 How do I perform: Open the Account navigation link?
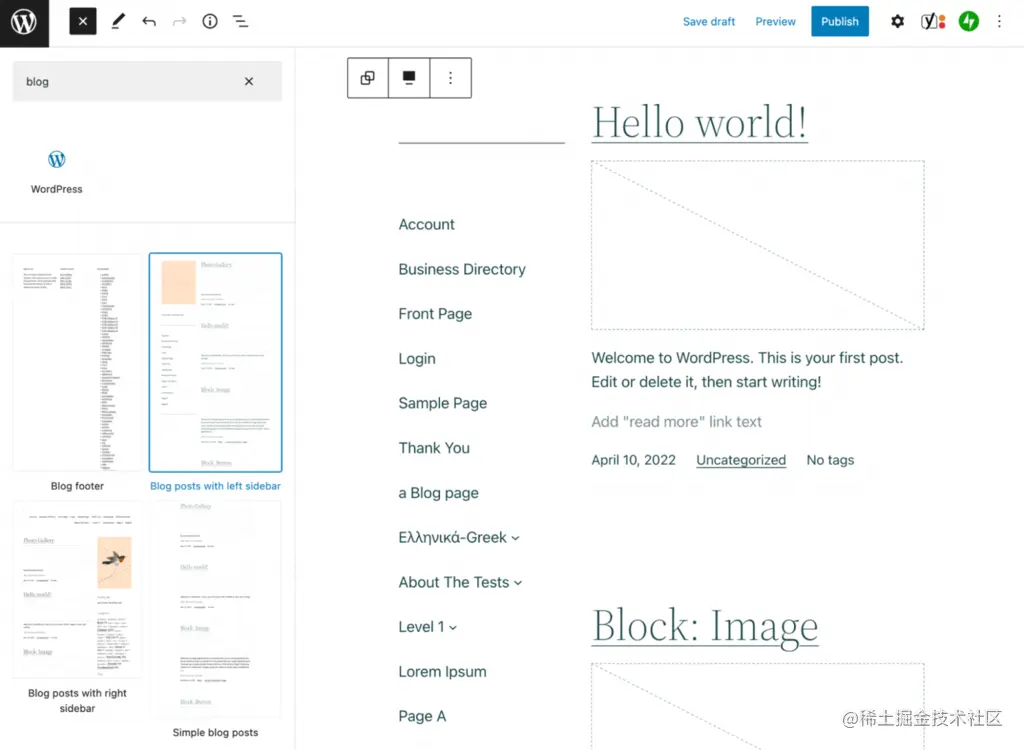pyautogui.click(x=426, y=225)
